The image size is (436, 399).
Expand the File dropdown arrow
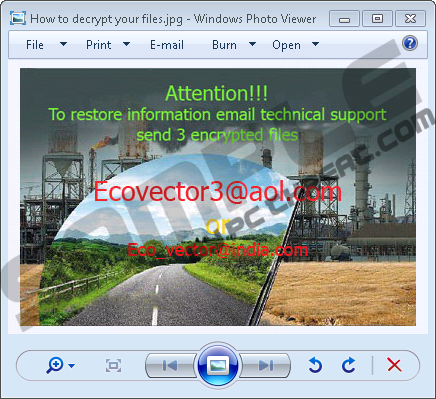63,44
